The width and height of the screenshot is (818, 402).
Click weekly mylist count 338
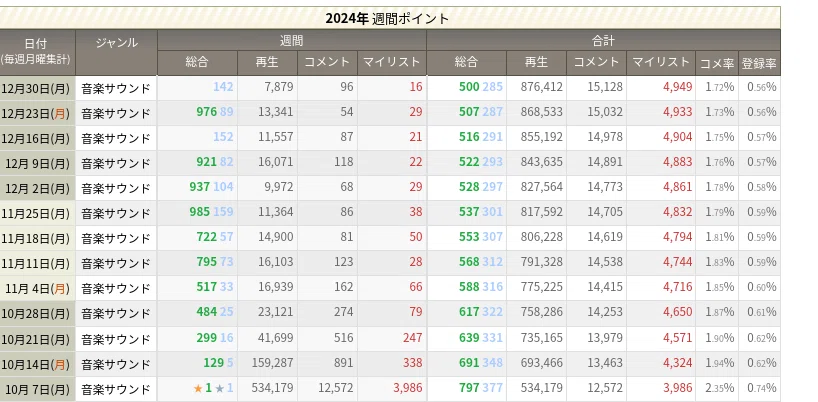413,363
